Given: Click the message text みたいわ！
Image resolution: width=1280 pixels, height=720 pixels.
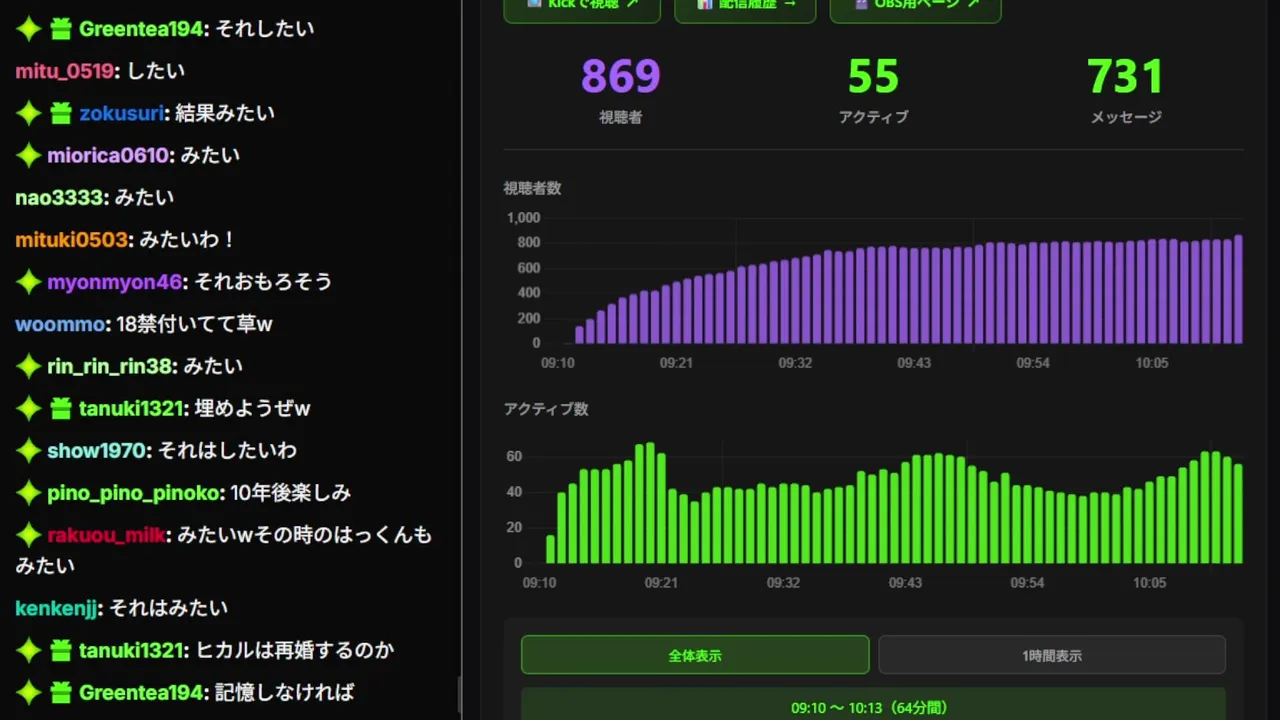Looking at the screenshot, I should pos(188,240).
